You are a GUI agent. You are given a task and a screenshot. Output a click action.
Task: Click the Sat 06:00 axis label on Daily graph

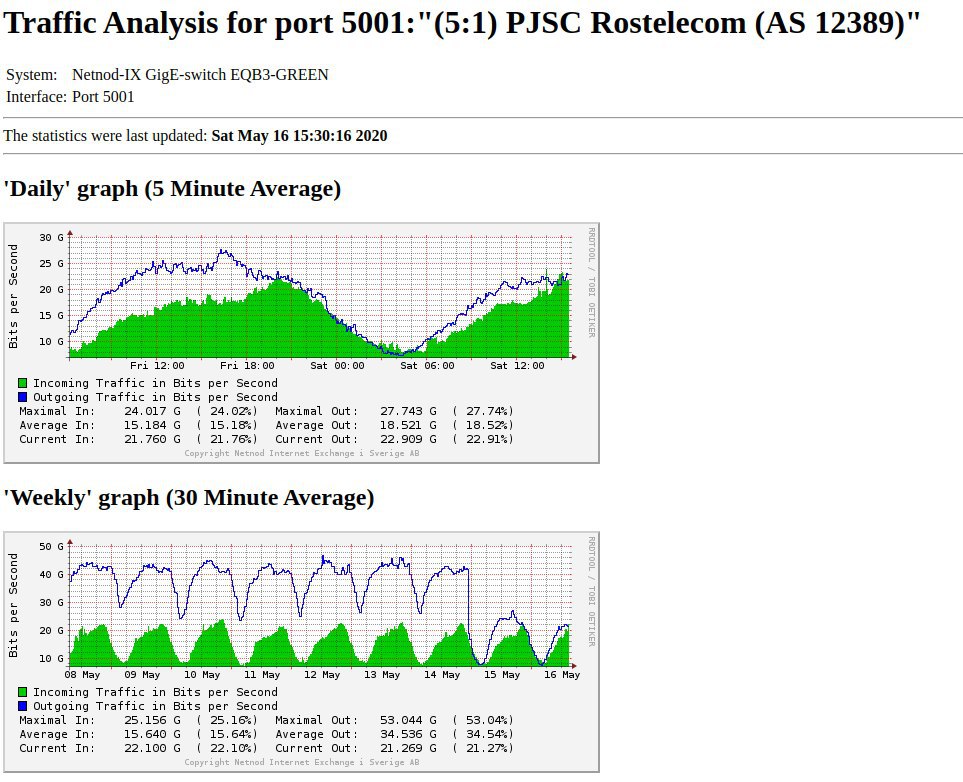pyautogui.click(x=427, y=366)
